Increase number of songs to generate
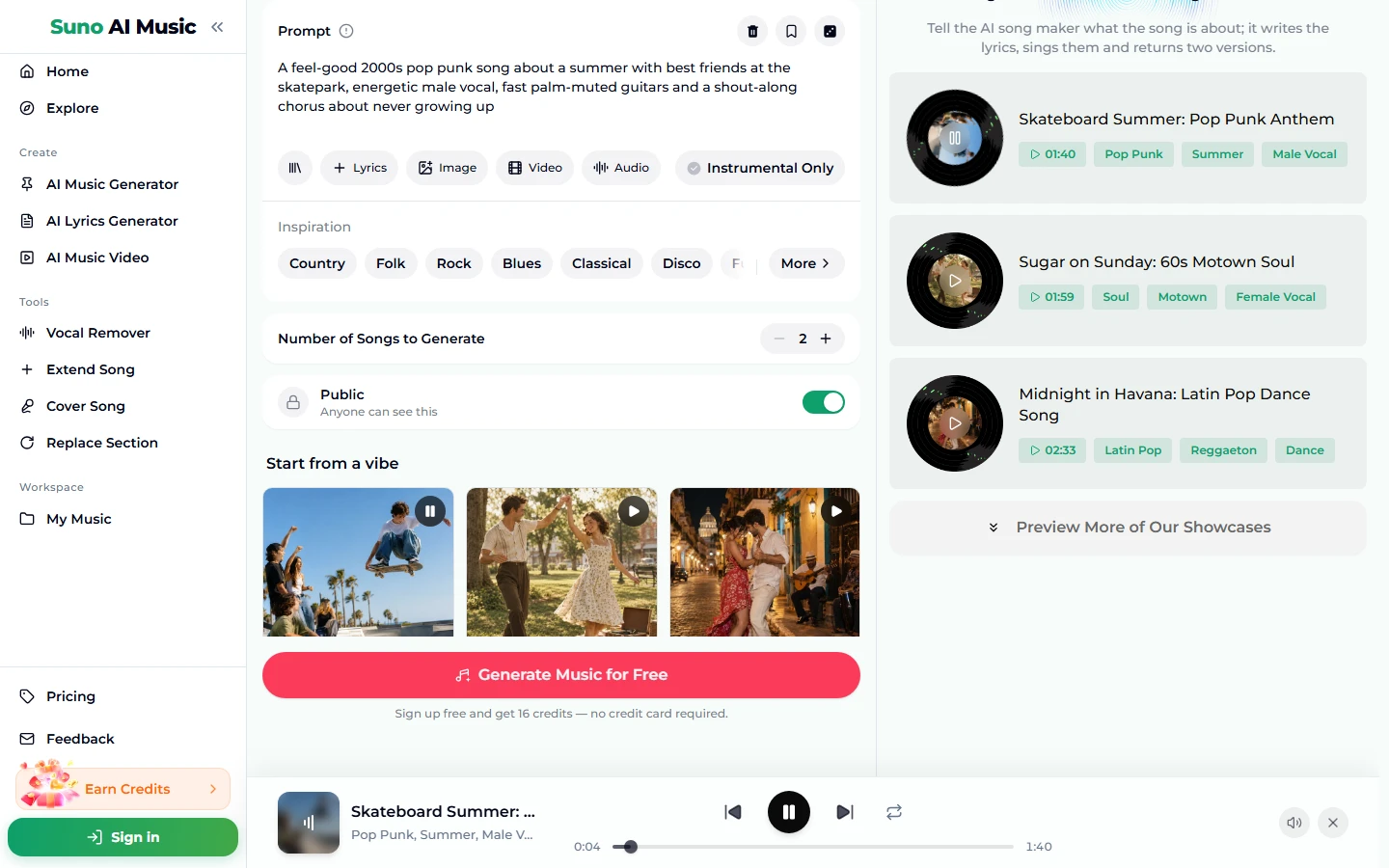1389x868 pixels. point(826,339)
